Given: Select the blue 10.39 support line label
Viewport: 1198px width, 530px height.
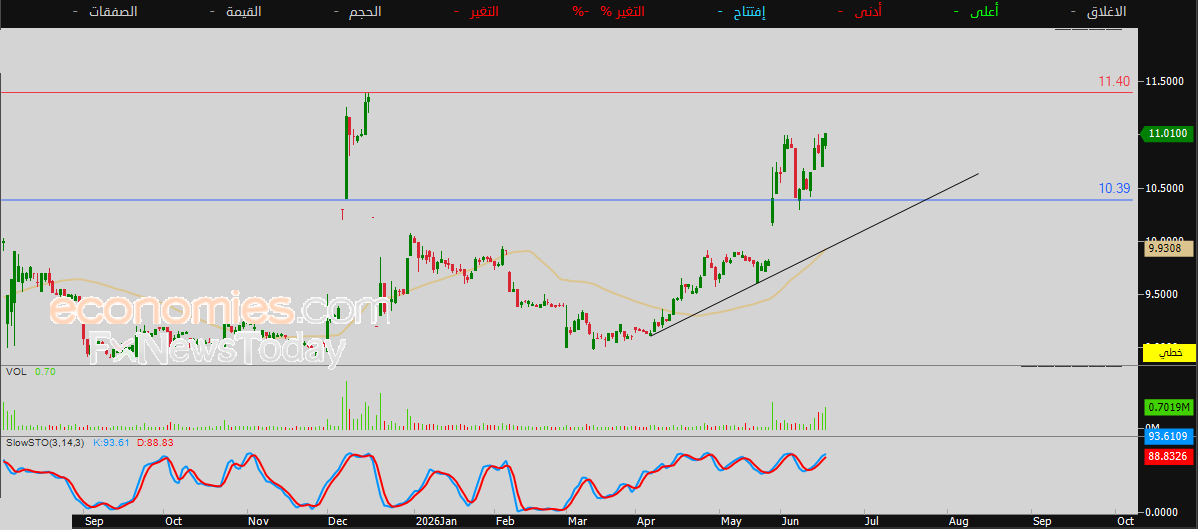Looking at the screenshot, I should (1114, 188).
